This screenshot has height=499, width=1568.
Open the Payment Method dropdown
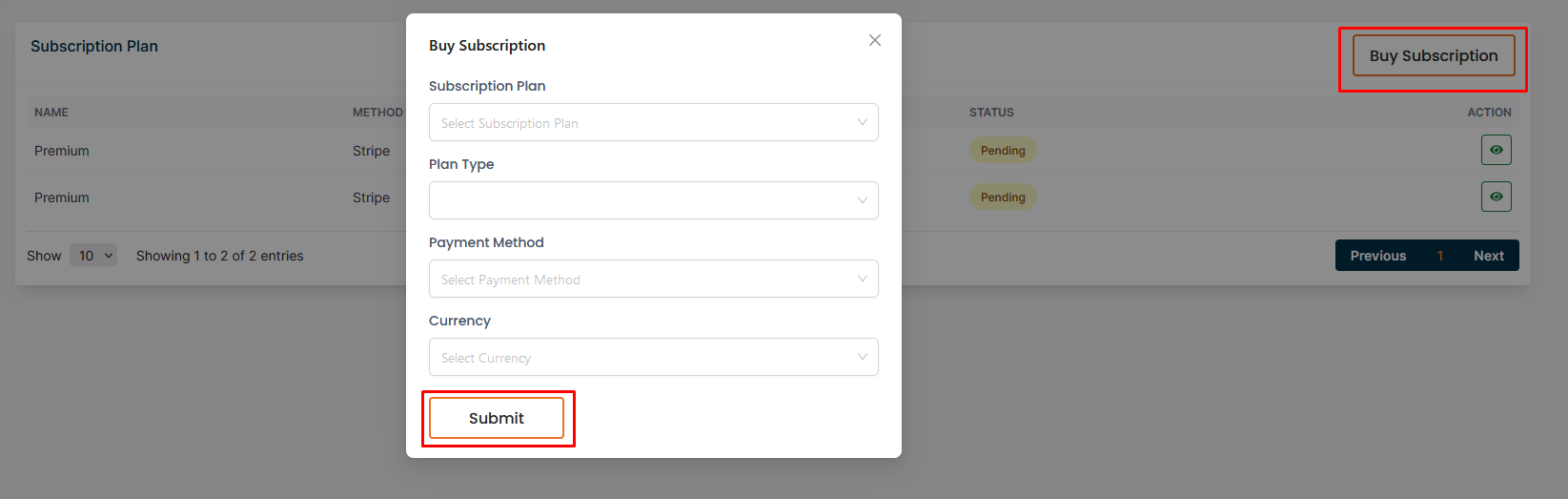tap(653, 280)
